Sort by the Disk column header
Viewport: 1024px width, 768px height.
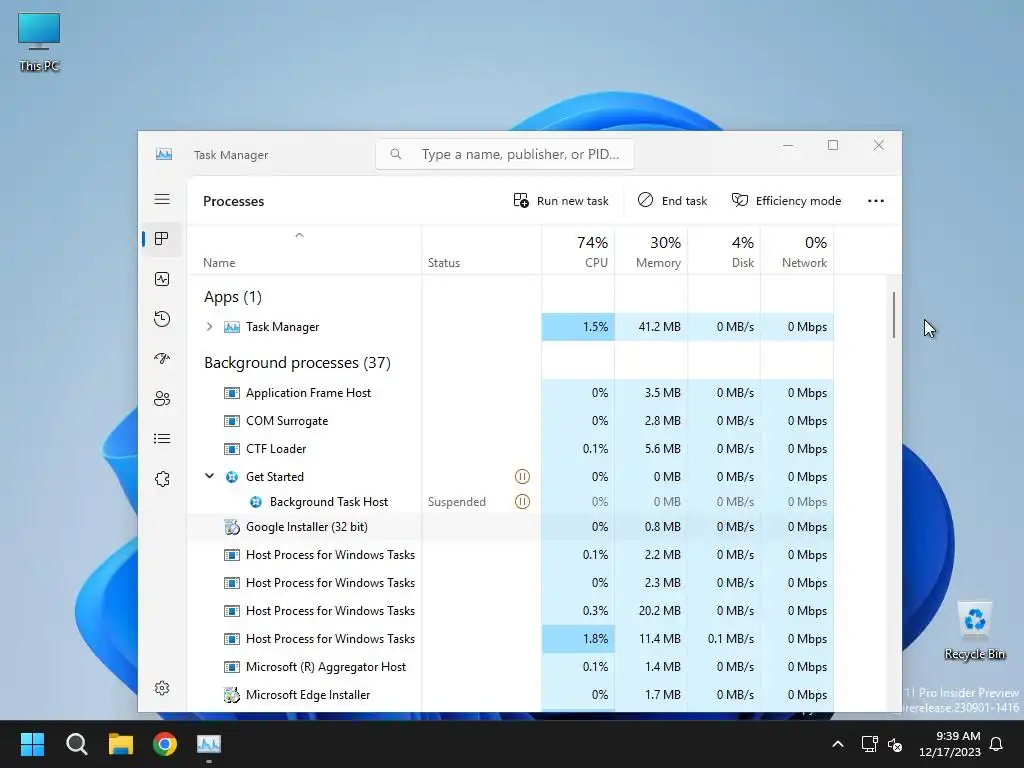(724, 251)
